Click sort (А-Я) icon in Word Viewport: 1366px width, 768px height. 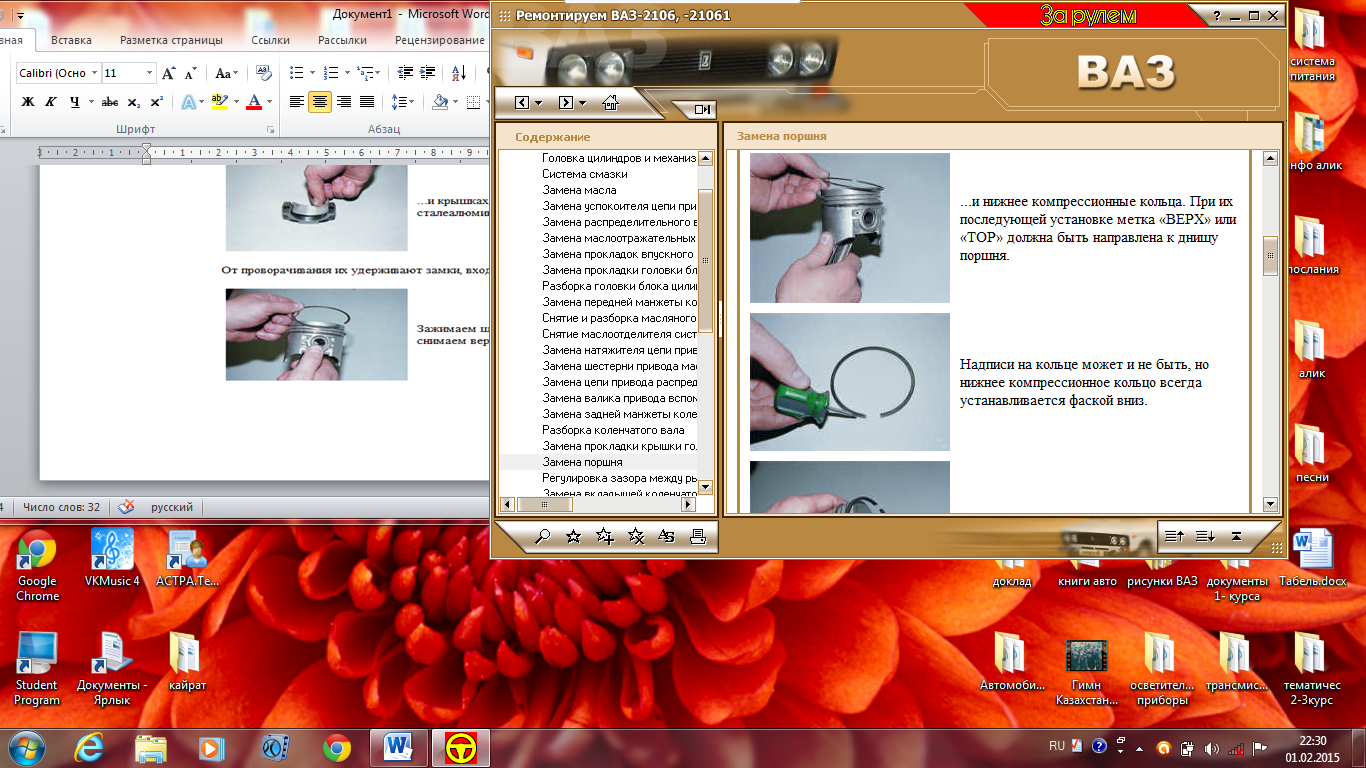(459, 73)
